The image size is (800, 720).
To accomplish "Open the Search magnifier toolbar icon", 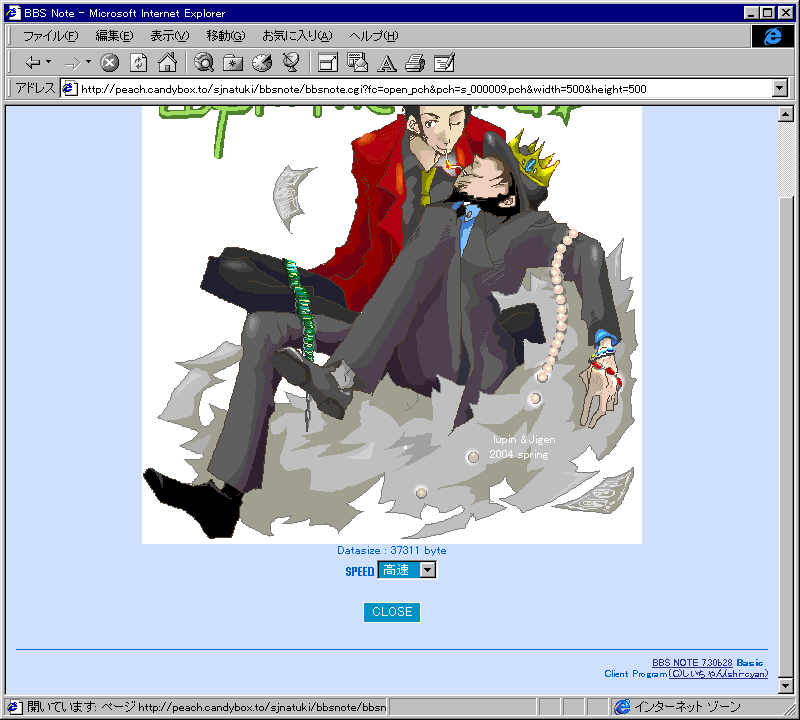I will point(204,63).
